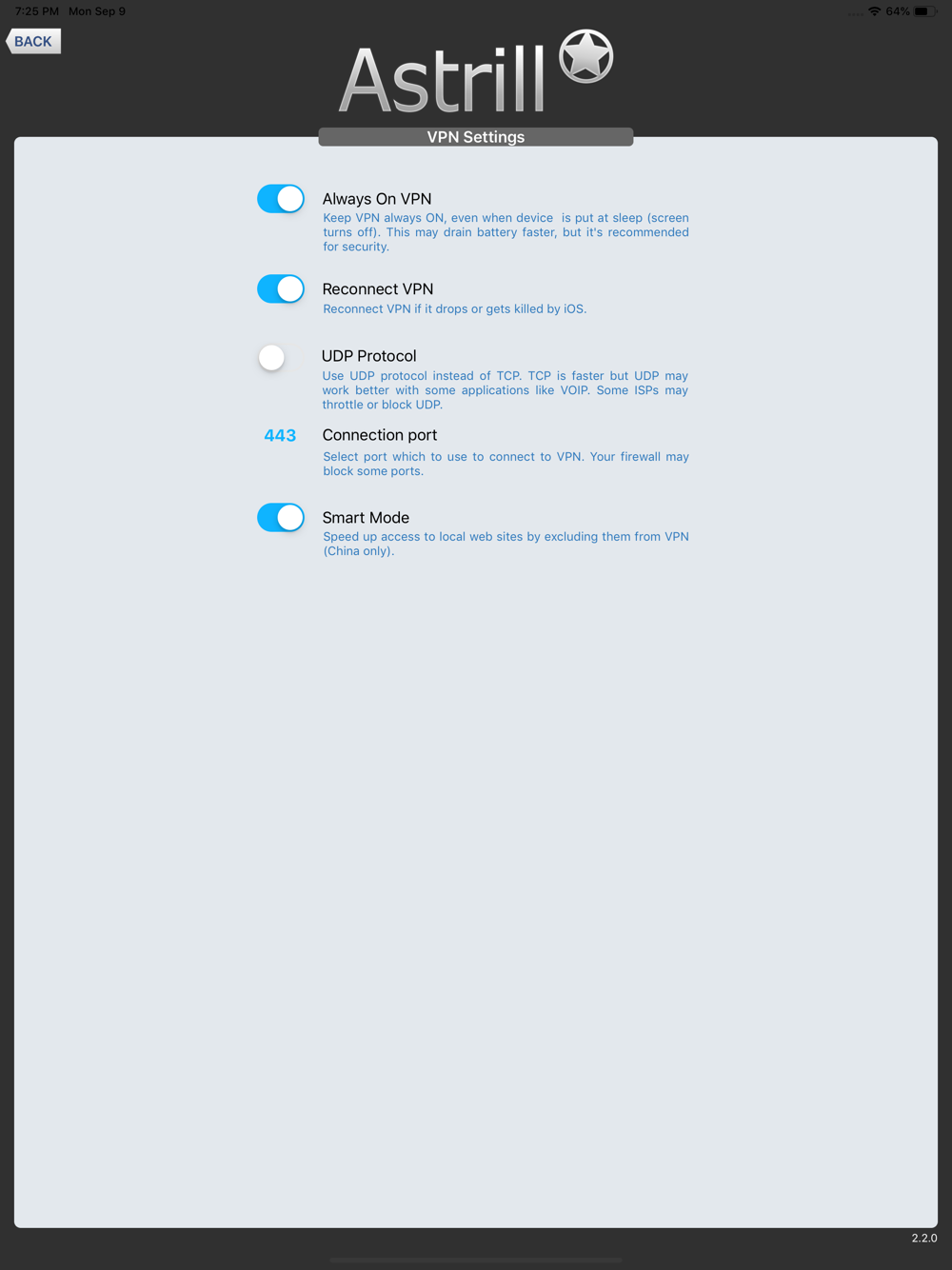The height and width of the screenshot is (1270, 952).
Task: Turn off the Reconnect VPN switch
Action: click(x=281, y=288)
